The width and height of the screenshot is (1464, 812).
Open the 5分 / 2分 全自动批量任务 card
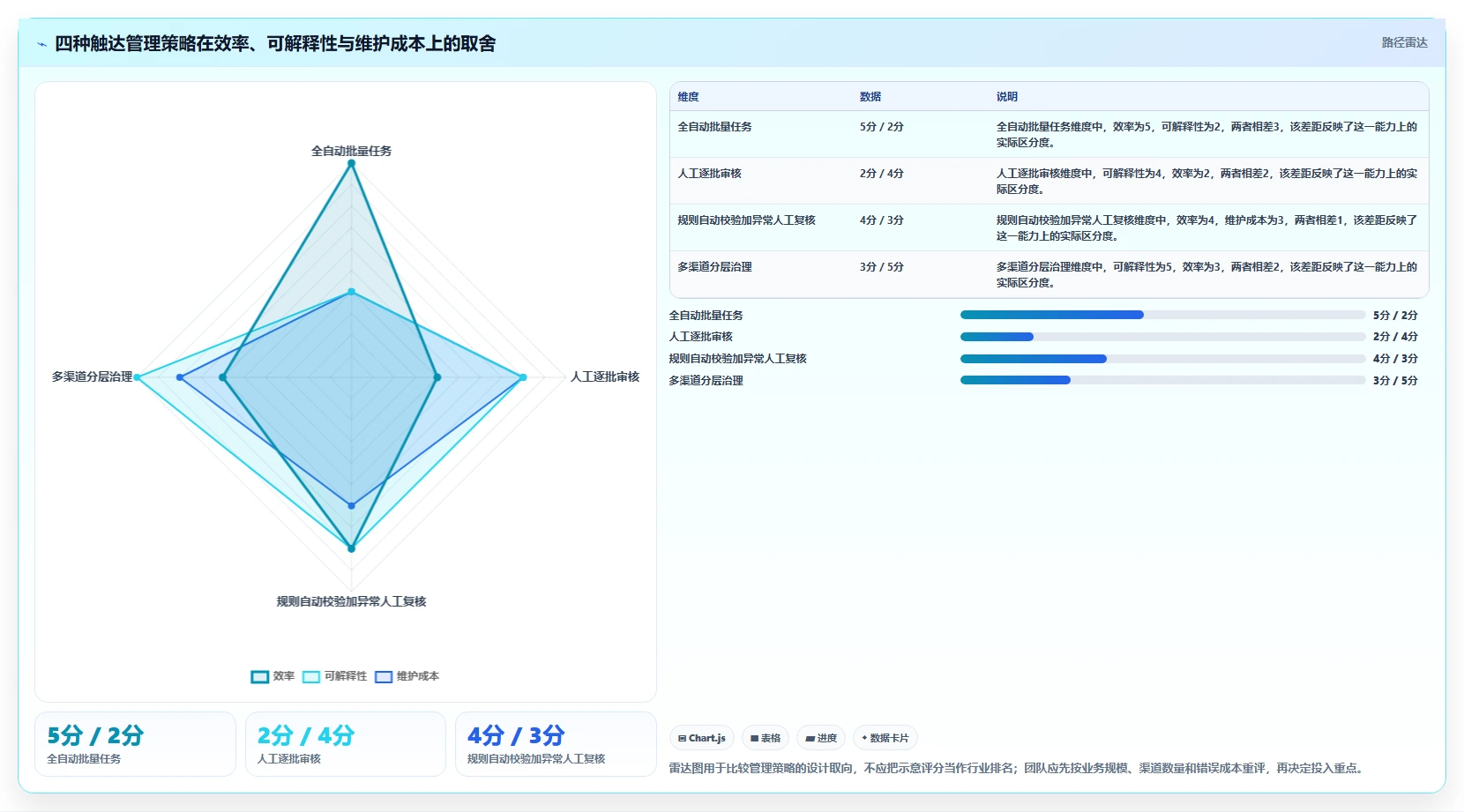click(x=135, y=744)
